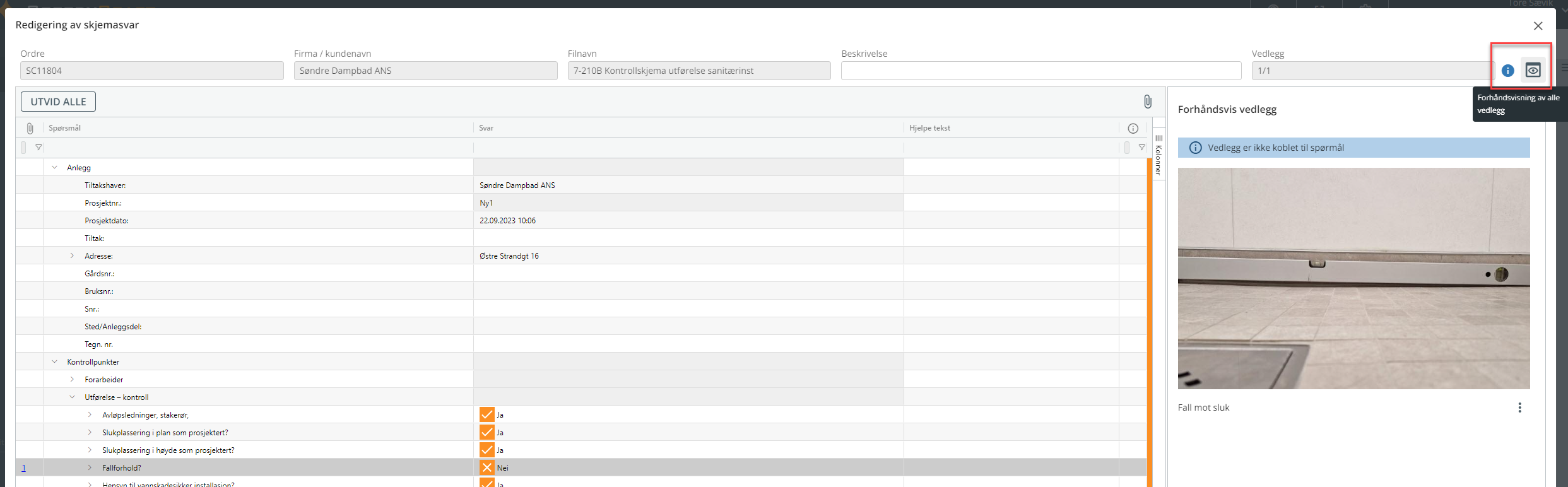Expand the Slukplassering i høyde som prosjektert row
This screenshot has height=487, width=1568.
90,450
